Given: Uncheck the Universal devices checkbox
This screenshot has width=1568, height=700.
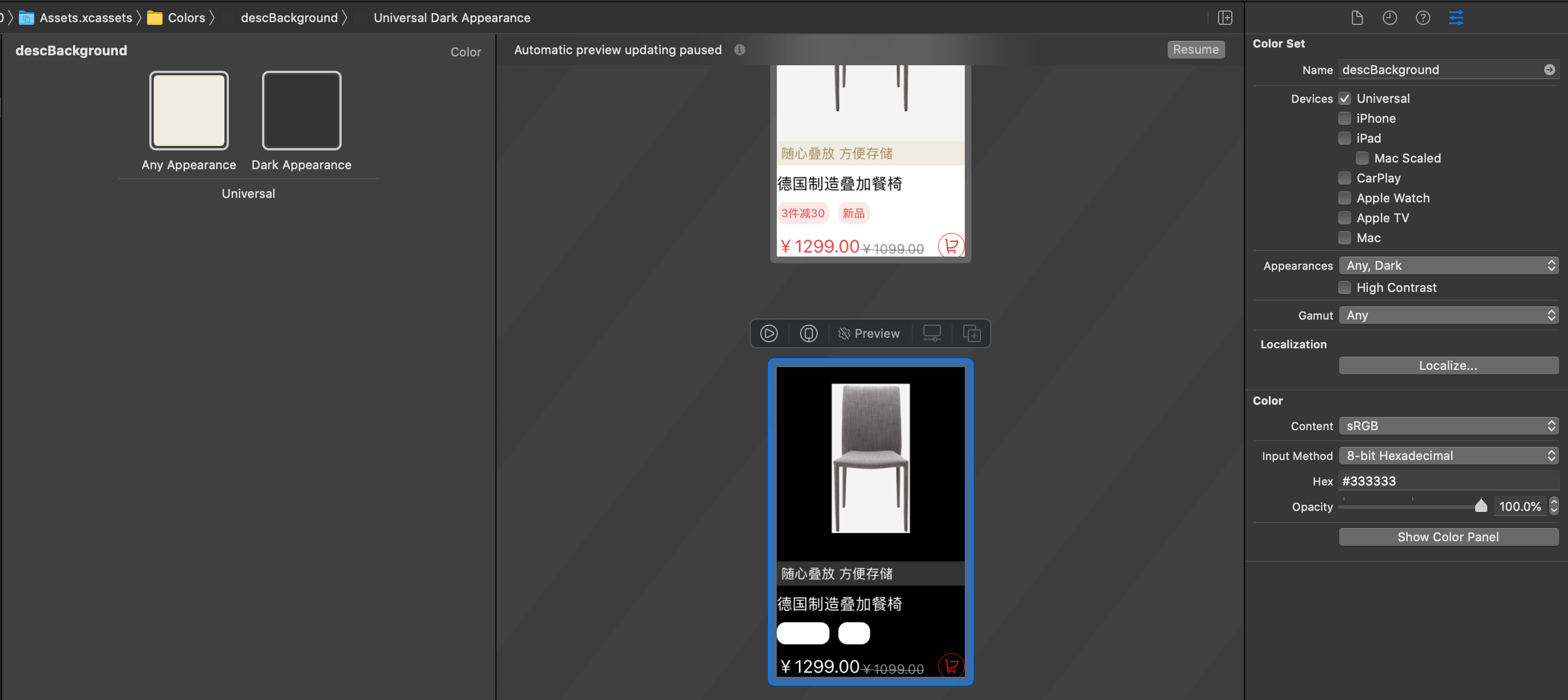Looking at the screenshot, I should [1345, 98].
